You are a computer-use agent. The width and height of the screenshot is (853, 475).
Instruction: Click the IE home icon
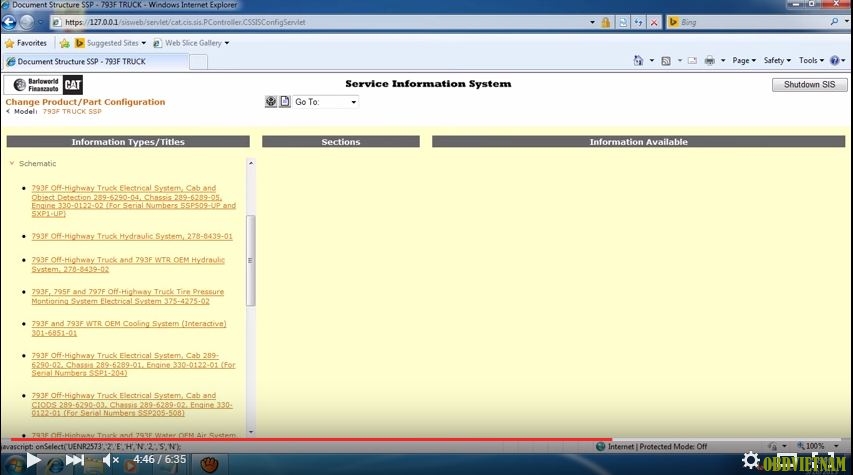point(638,61)
